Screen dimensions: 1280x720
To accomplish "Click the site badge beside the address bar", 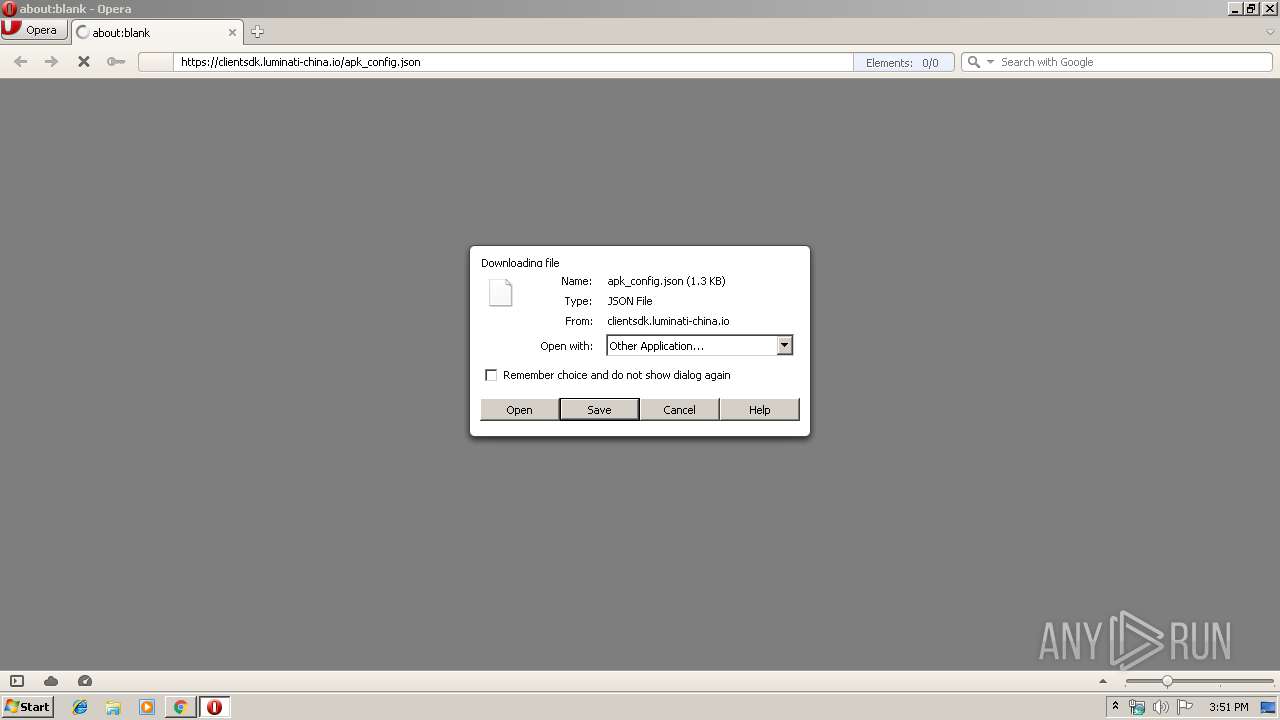I will tap(156, 62).
